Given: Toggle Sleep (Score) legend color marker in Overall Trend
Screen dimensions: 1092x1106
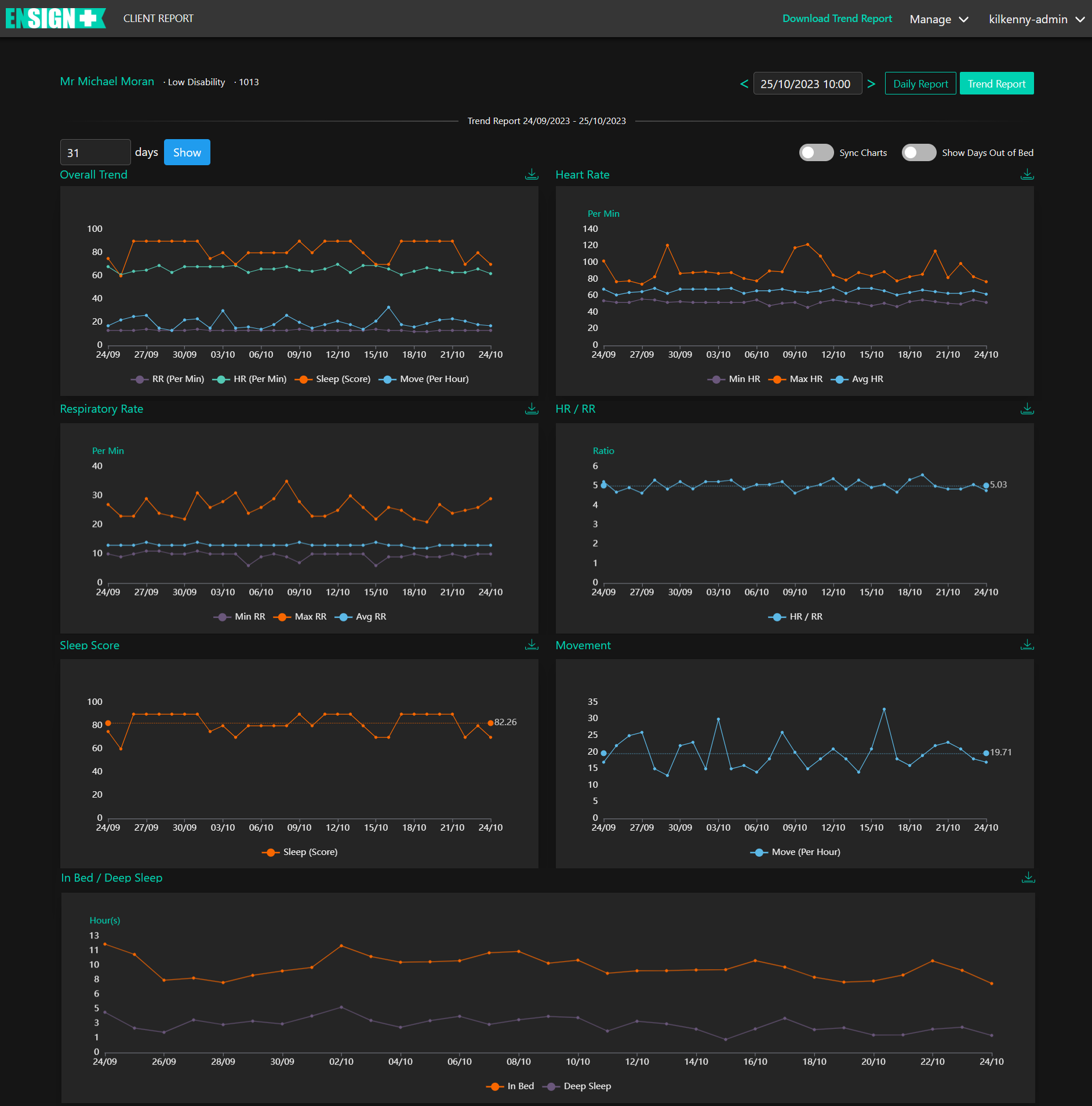Looking at the screenshot, I should [302, 379].
